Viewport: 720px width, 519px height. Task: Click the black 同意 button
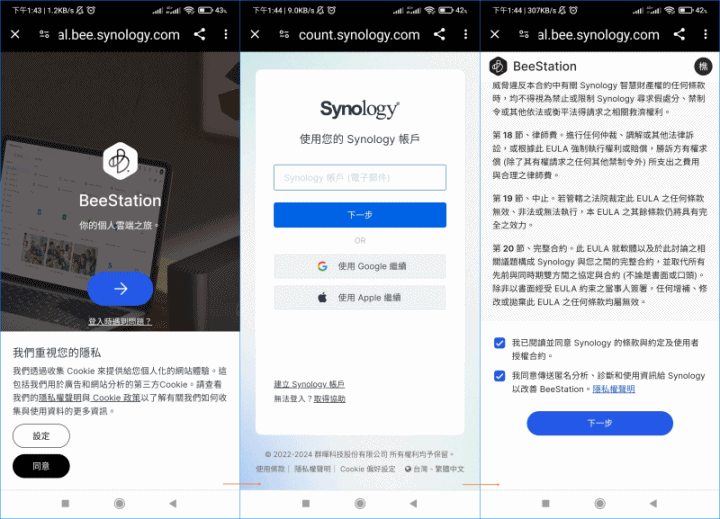pyautogui.click(x=41, y=466)
